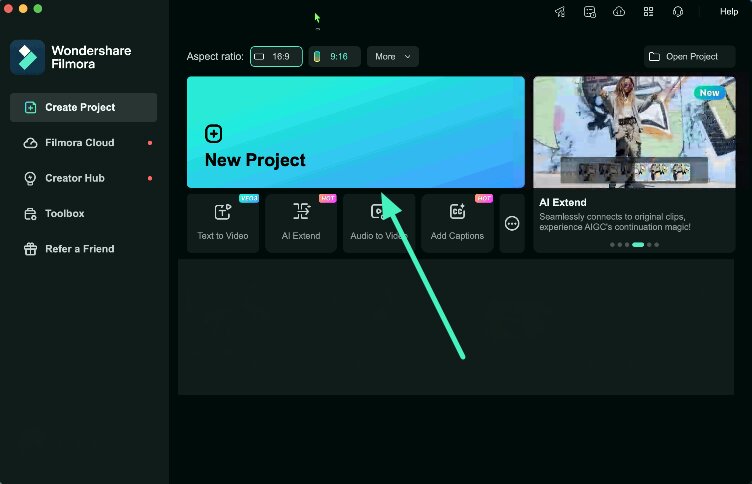The height and width of the screenshot is (484, 752).
Task: Select the 16:9 aspect ratio
Action: 276,57
